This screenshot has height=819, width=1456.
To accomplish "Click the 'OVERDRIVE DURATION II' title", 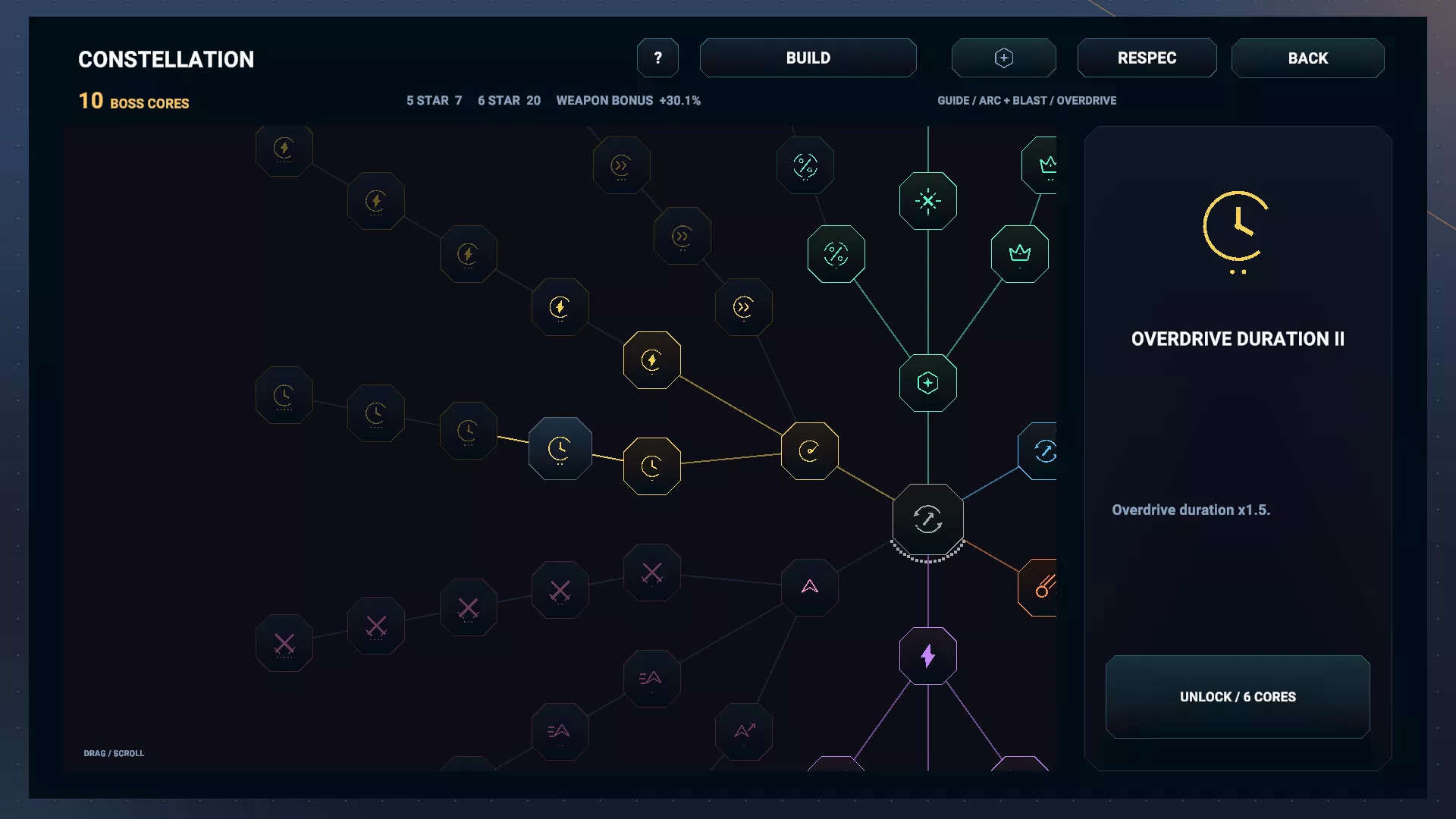I will tap(1238, 339).
